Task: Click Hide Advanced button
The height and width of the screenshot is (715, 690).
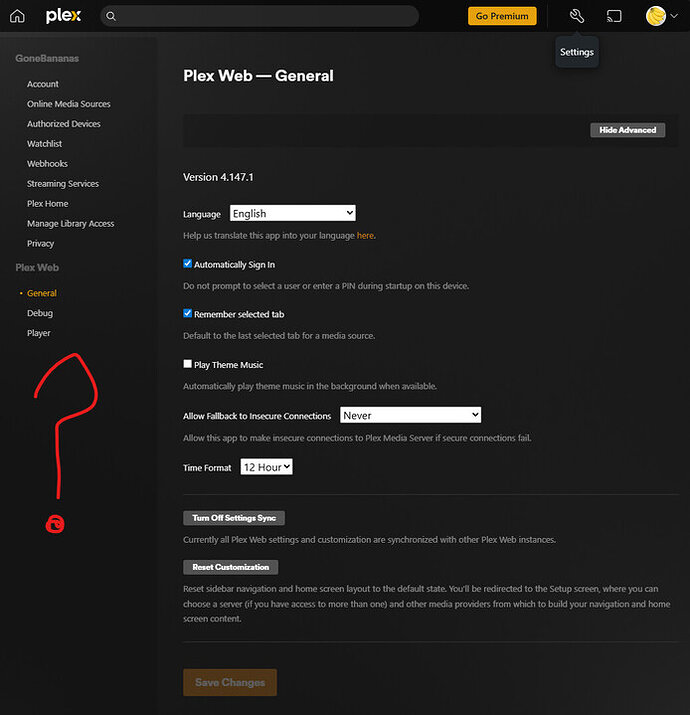Action: (628, 130)
